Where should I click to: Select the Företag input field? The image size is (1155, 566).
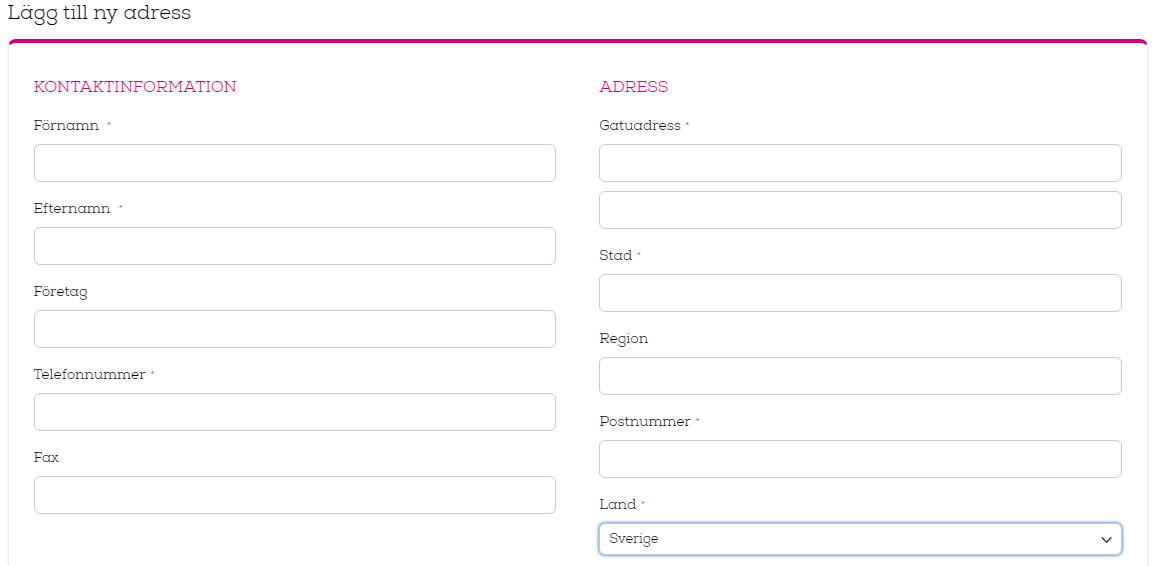click(x=295, y=329)
